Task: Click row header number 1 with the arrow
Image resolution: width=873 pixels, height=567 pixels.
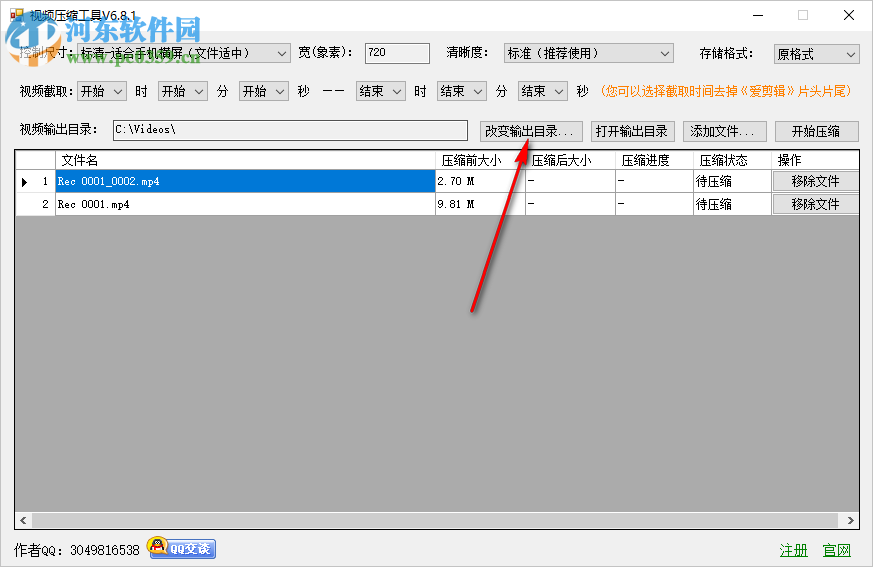Action: [35, 182]
